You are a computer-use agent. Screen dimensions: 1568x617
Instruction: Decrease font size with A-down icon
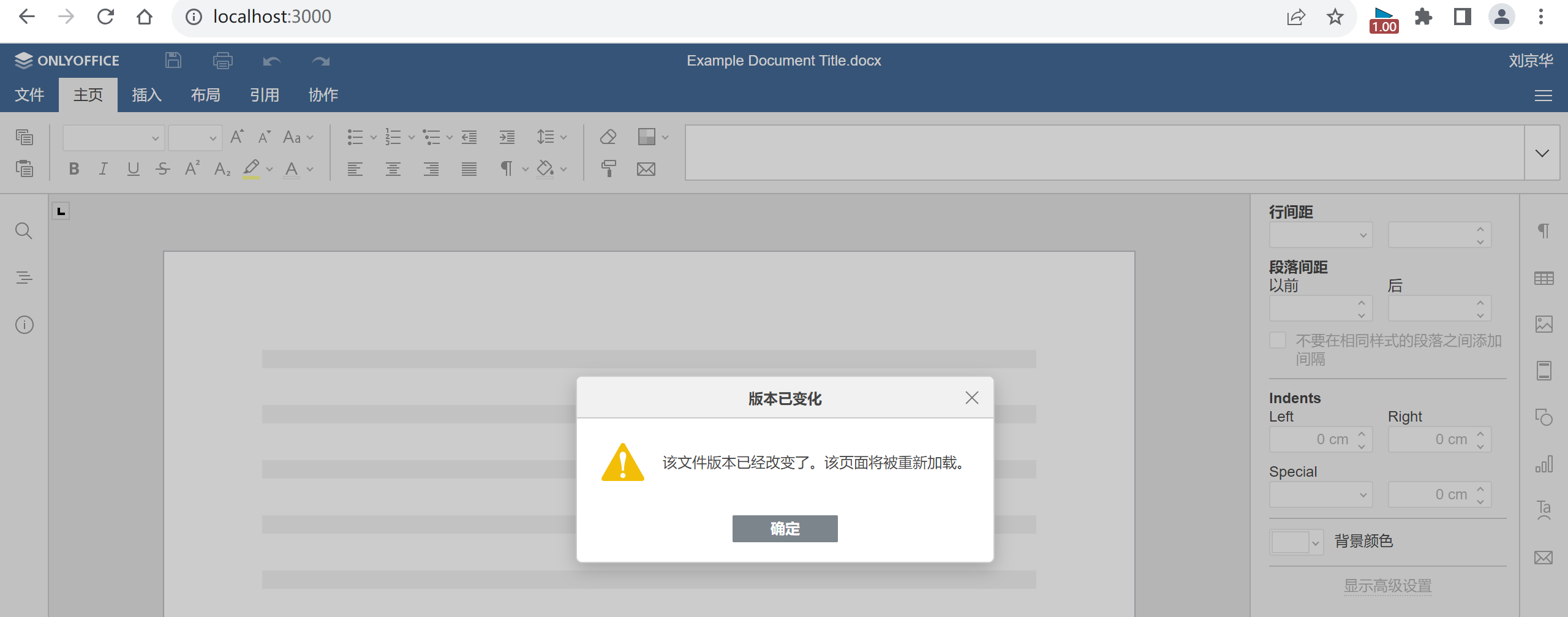[x=264, y=137]
